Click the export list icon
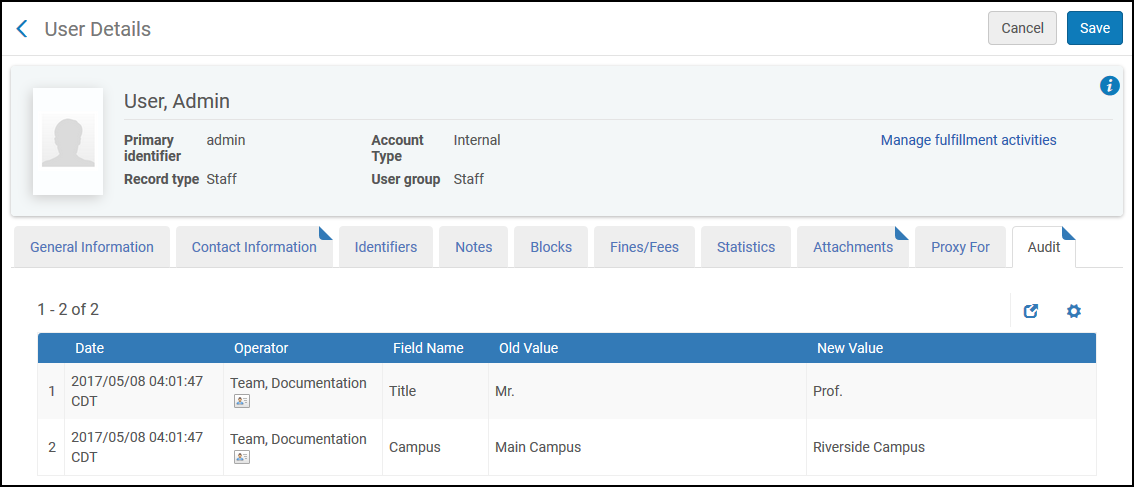Image resolution: width=1134 pixels, height=487 pixels. click(1031, 311)
